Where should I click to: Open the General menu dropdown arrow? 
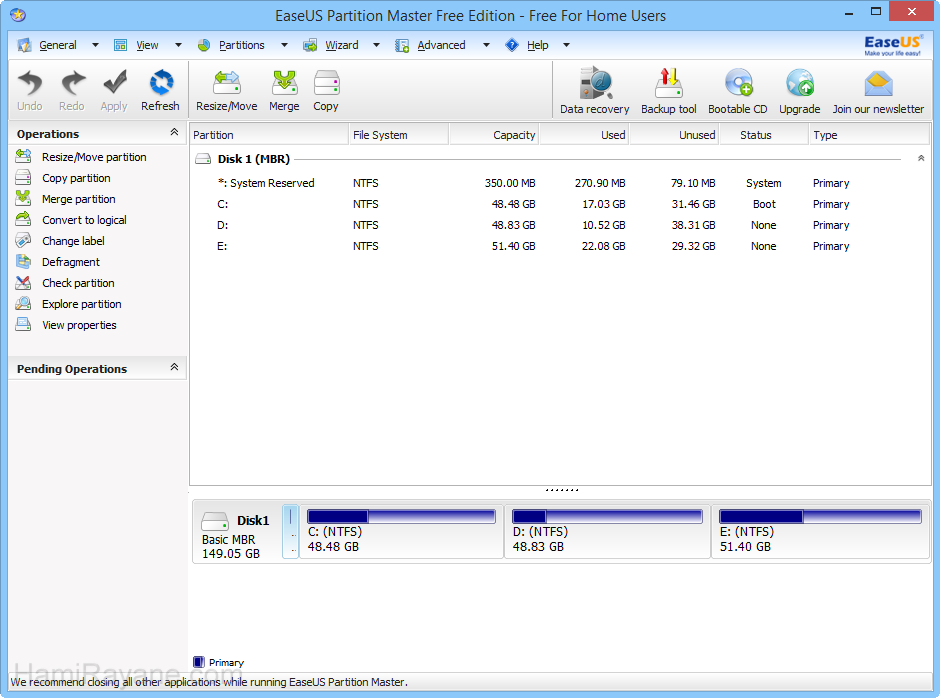[95, 45]
